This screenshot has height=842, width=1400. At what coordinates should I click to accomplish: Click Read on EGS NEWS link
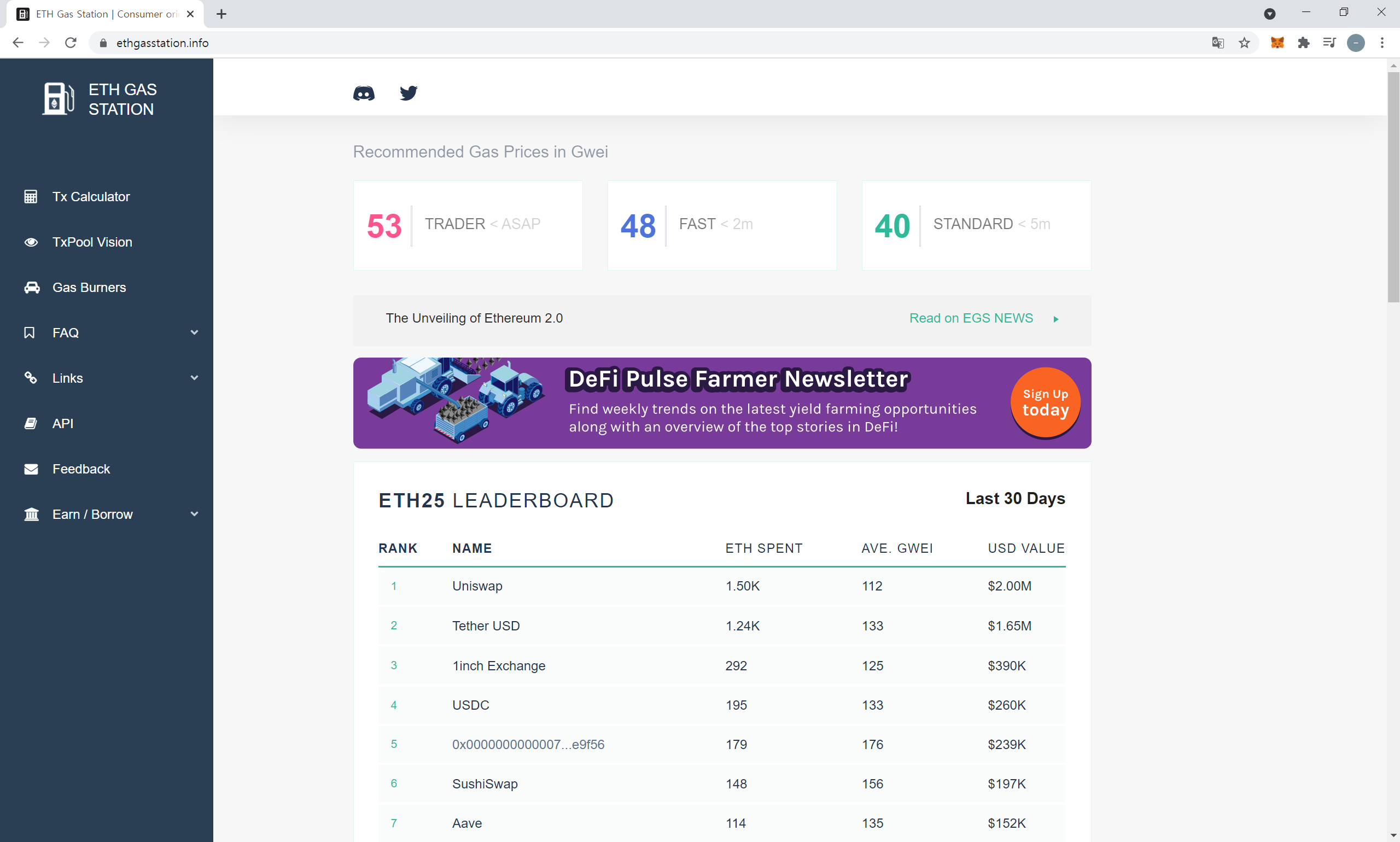pyautogui.click(x=971, y=318)
